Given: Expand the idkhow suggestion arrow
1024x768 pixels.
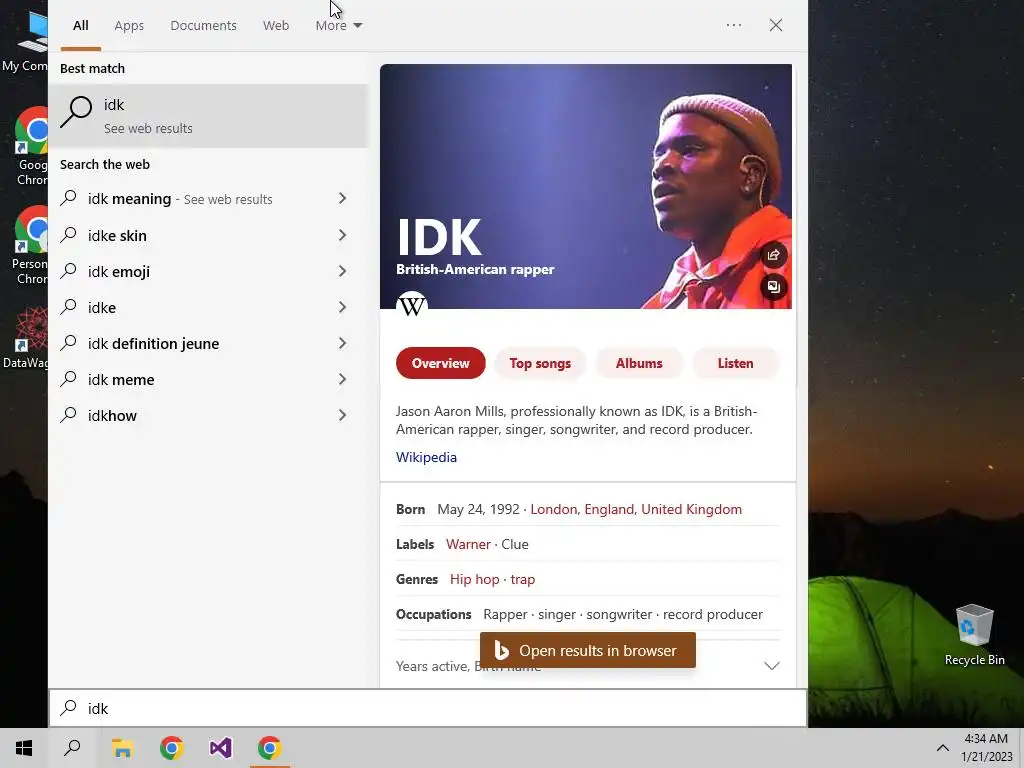Looking at the screenshot, I should (342, 415).
